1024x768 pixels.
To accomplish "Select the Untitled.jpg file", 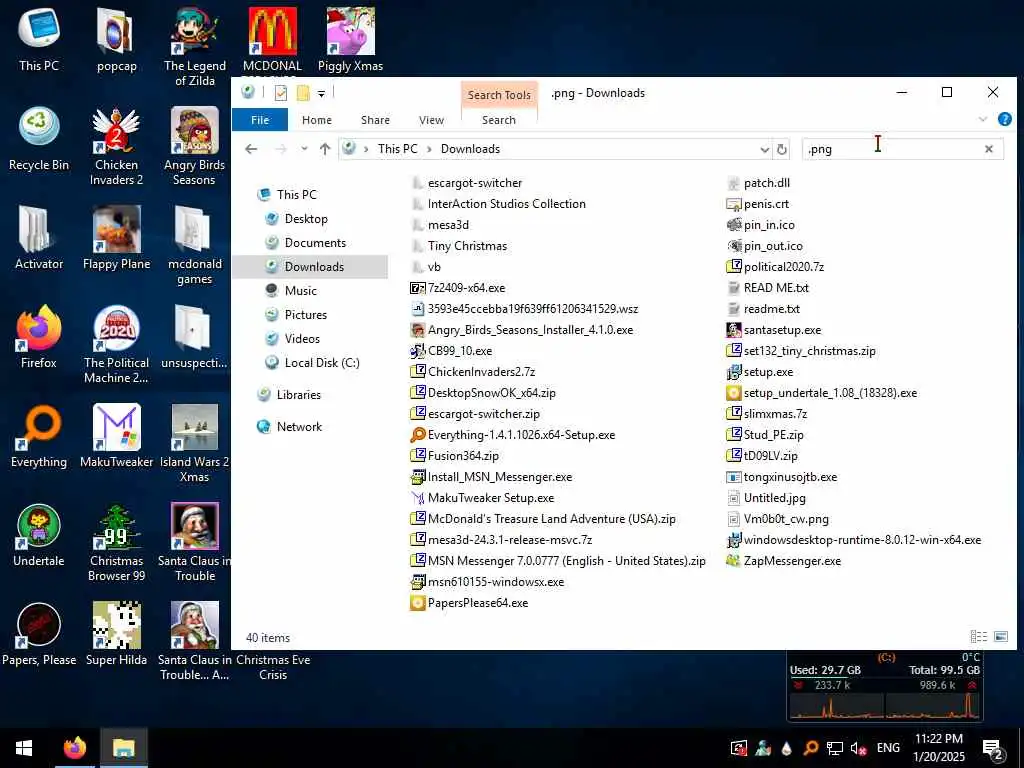I will 766,498.
